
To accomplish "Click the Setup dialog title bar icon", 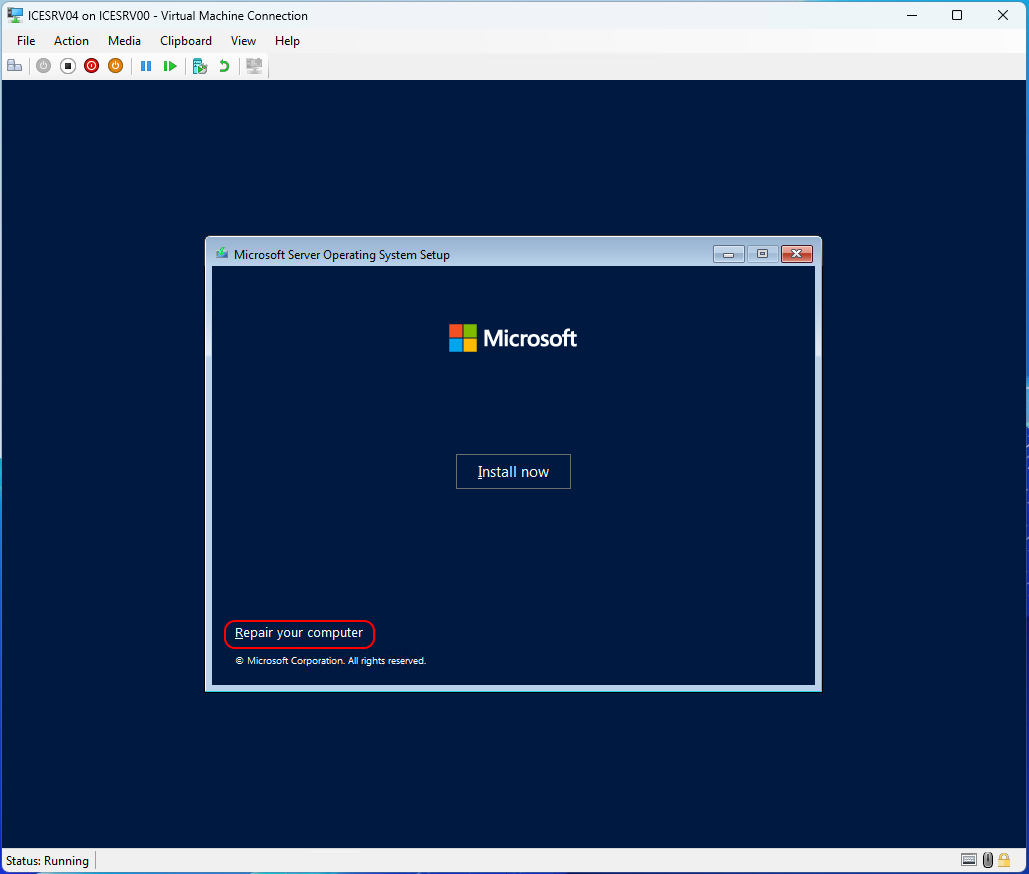I will tap(222, 253).
